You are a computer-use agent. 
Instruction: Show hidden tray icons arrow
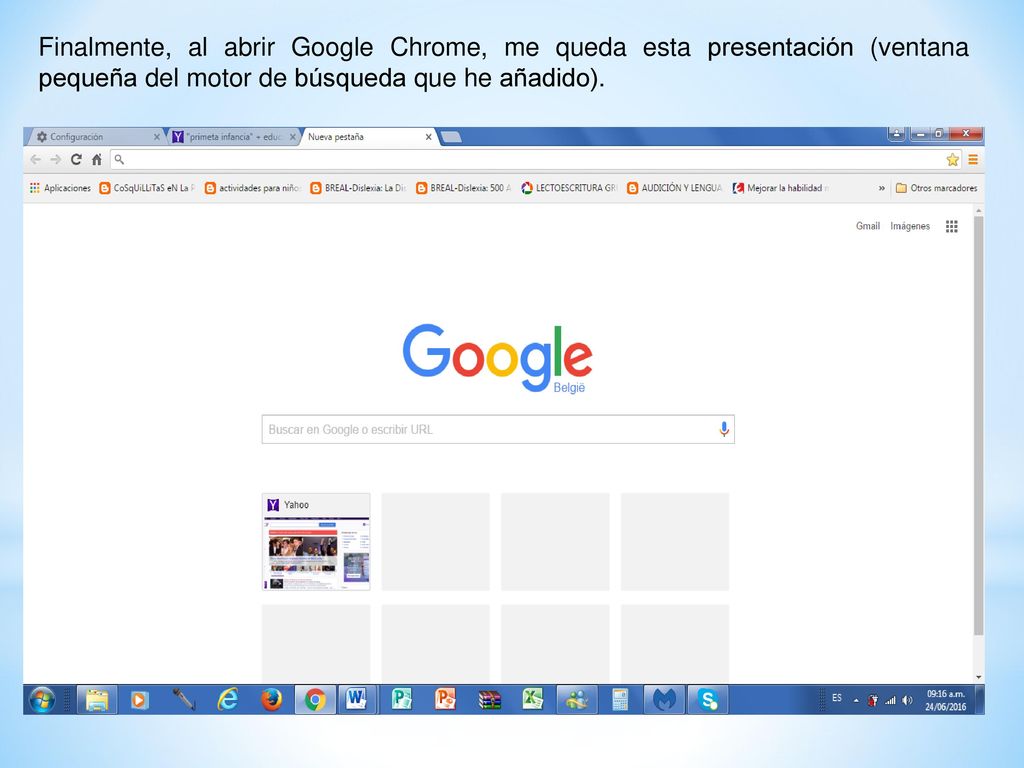[856, 700]
